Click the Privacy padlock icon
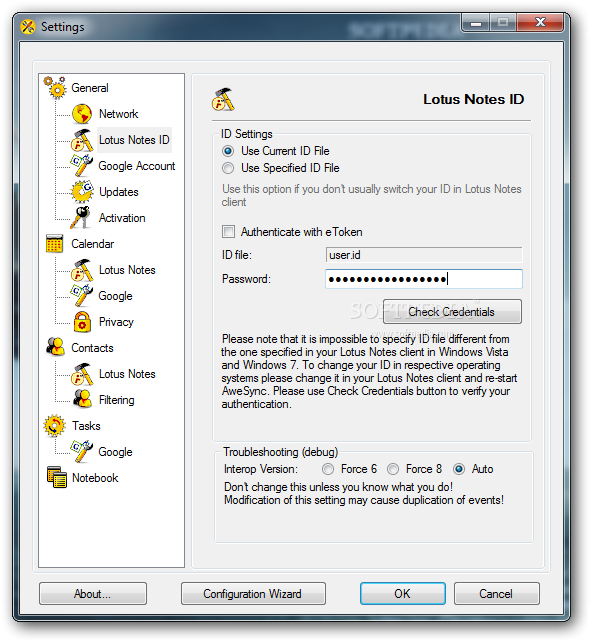The width and height of the screenshot is (591, 642). tap(82, 322)
